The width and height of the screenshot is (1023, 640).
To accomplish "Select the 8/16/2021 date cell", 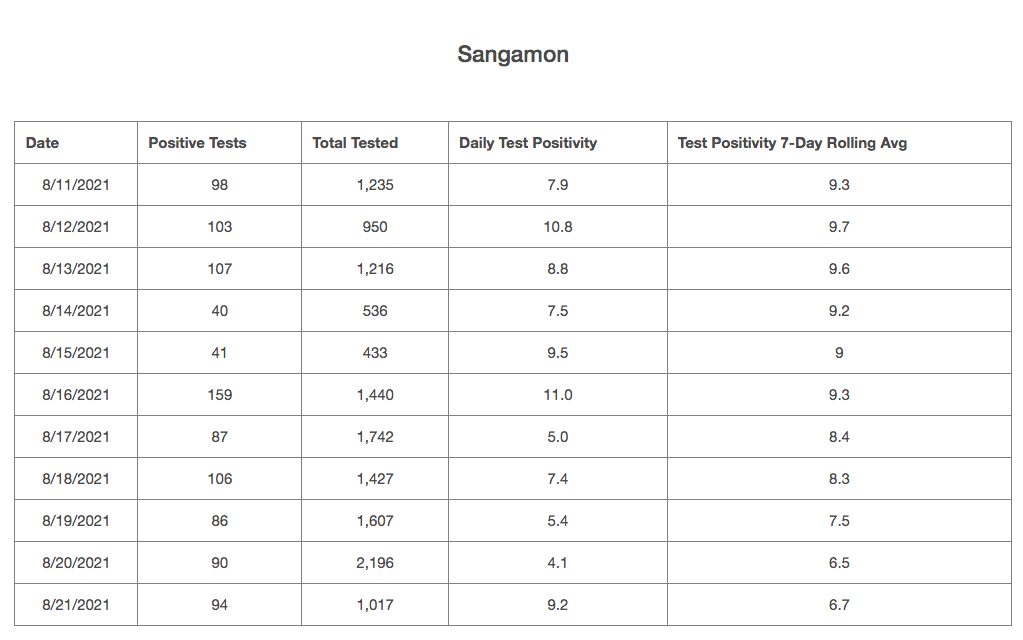I will [76, 395].
